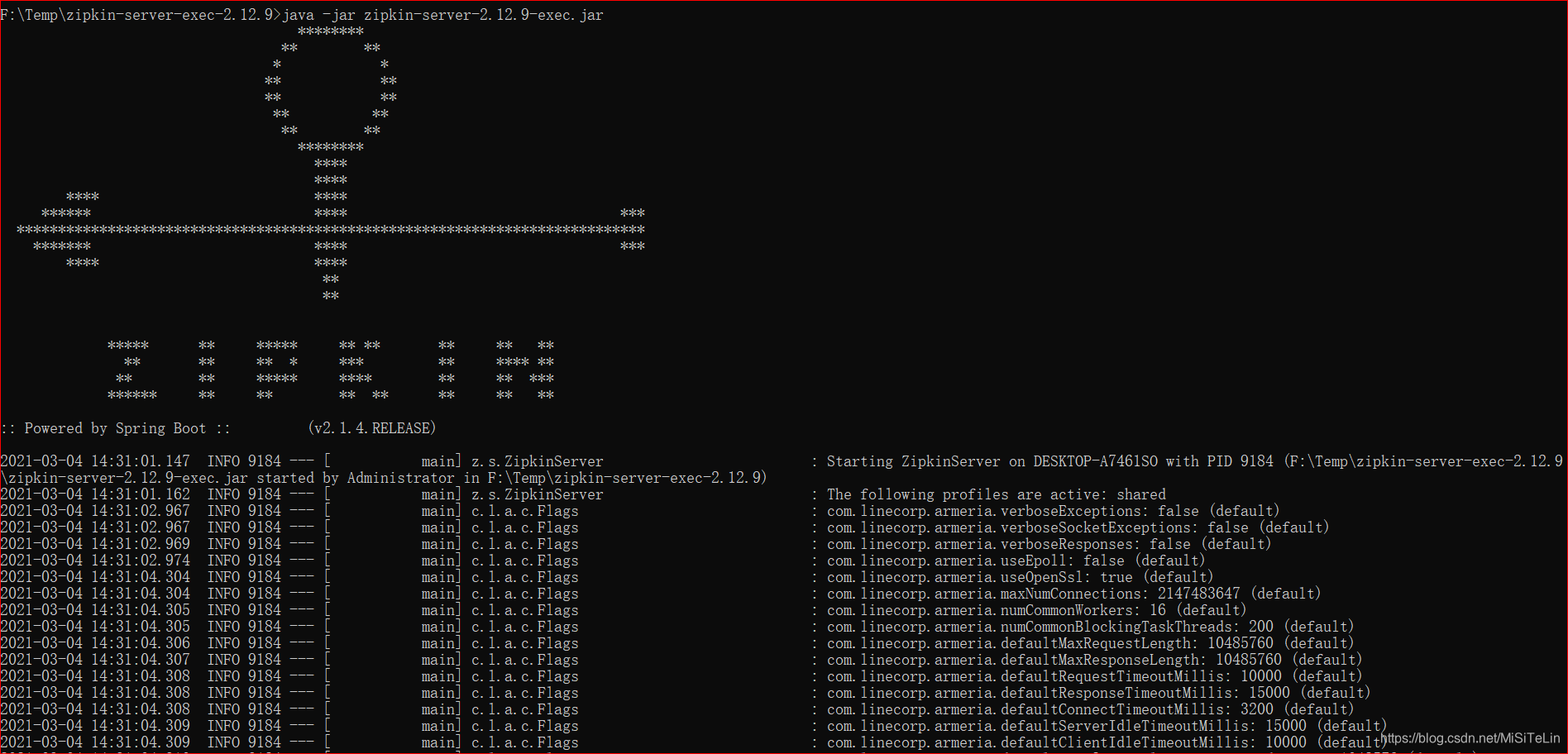Select the timestamp 2021-03-04 14:31:02.974
Screen dimensions: 1568x754
pyautogui.click(x=95, y=561)
